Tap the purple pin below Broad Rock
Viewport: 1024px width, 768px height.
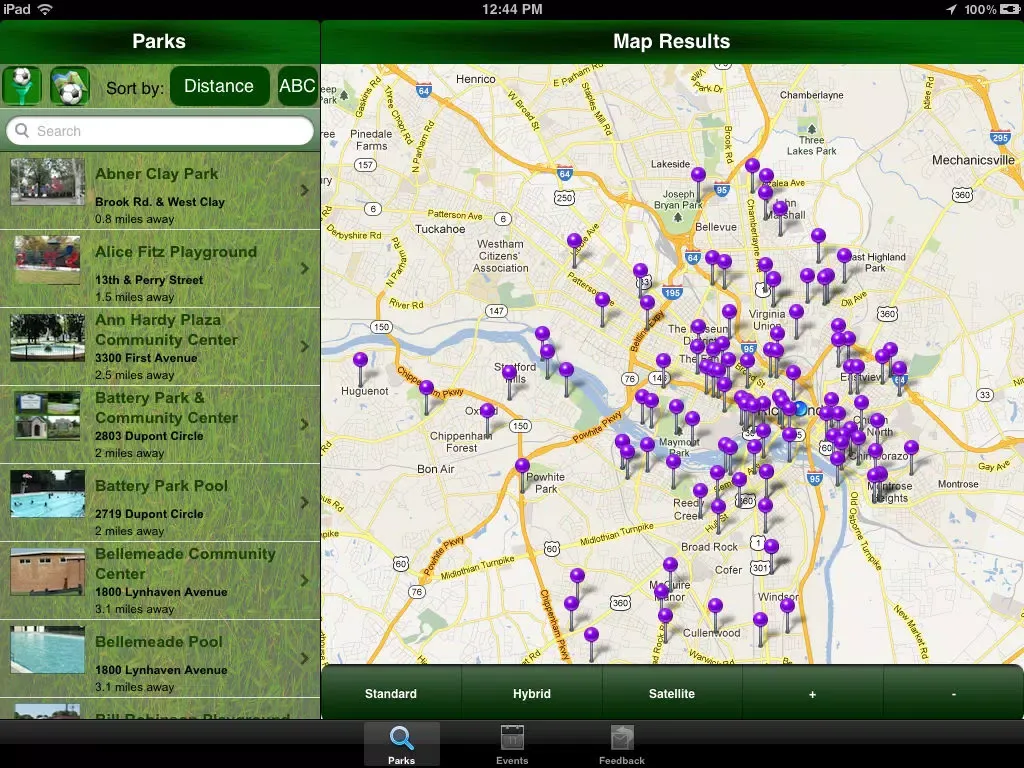coord(771,547)
